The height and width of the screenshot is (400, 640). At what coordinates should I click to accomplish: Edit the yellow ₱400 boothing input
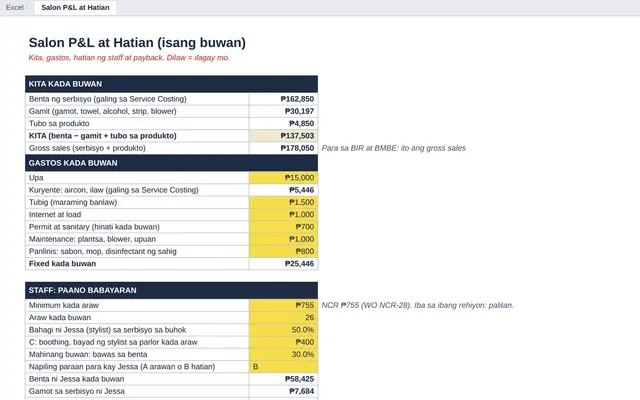coord(283,342)
